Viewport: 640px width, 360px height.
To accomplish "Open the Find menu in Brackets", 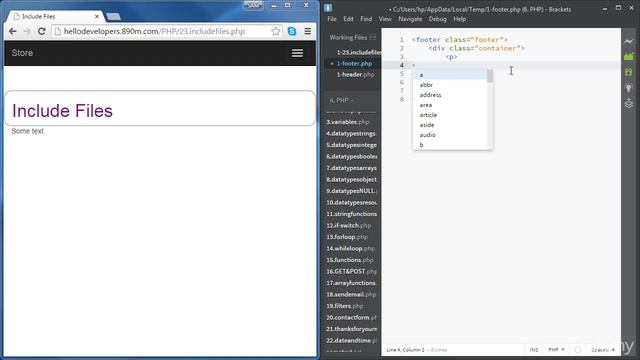I will click(x=366, y=19).
